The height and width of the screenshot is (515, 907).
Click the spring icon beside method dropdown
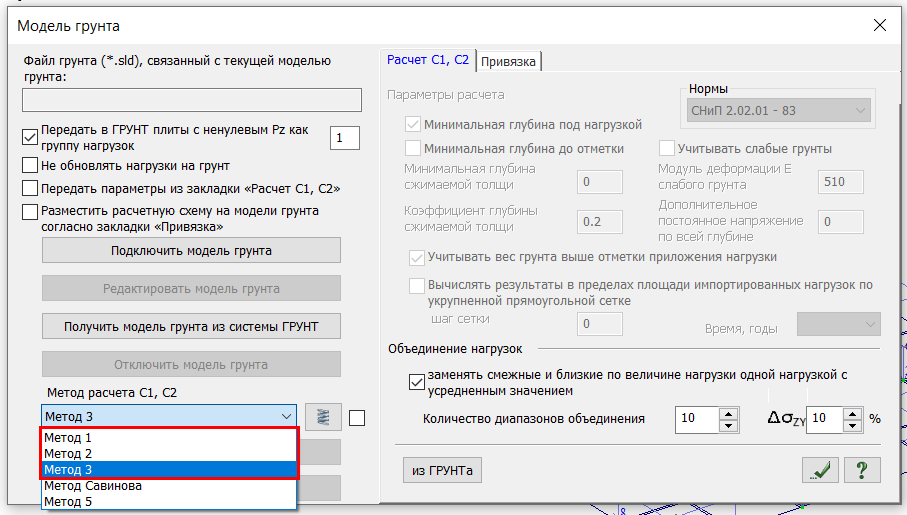[321, 417]
